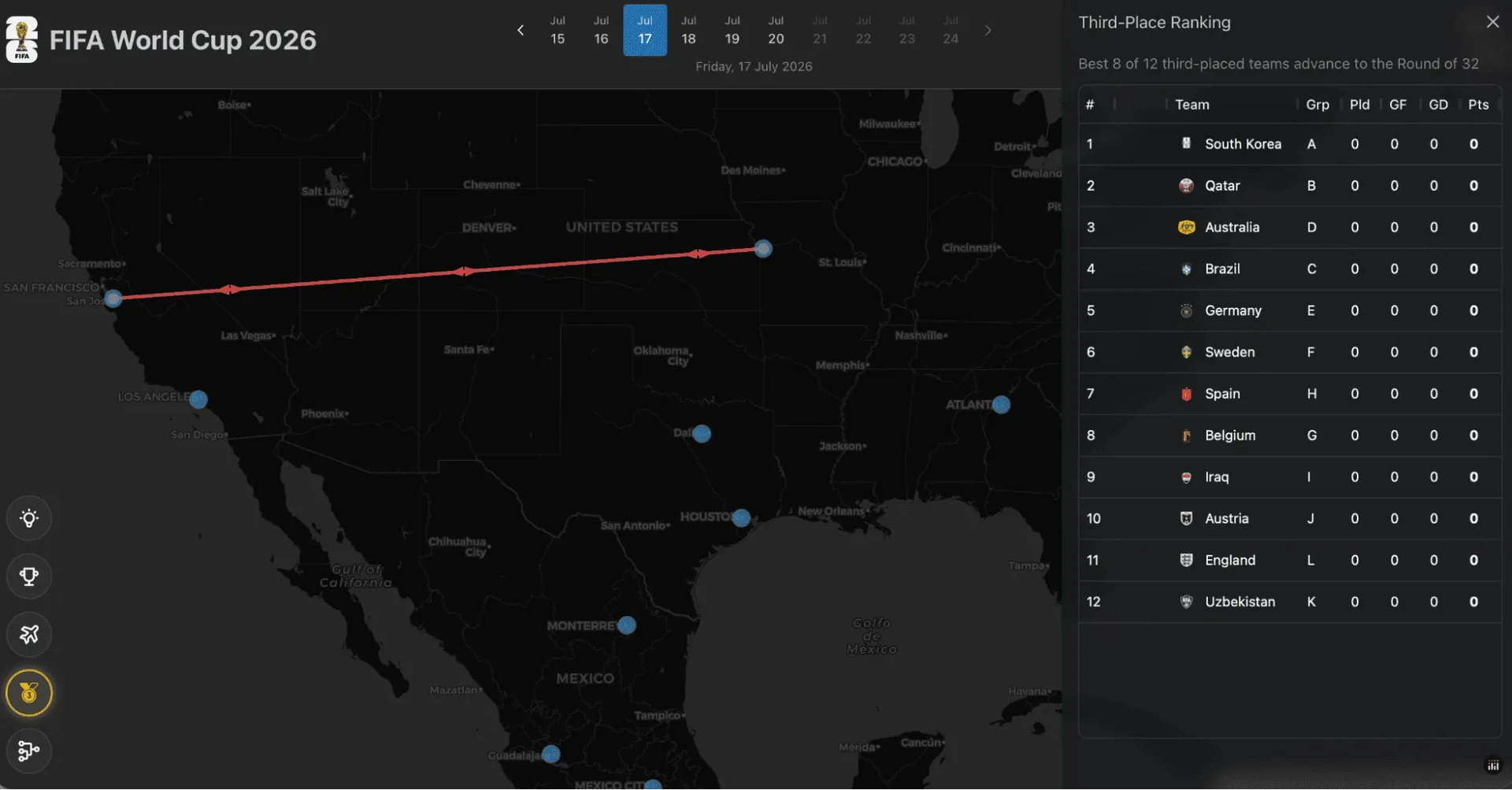1512x790 pixels.
Task: Click the "Sweden" team name
Action: 1229,352
